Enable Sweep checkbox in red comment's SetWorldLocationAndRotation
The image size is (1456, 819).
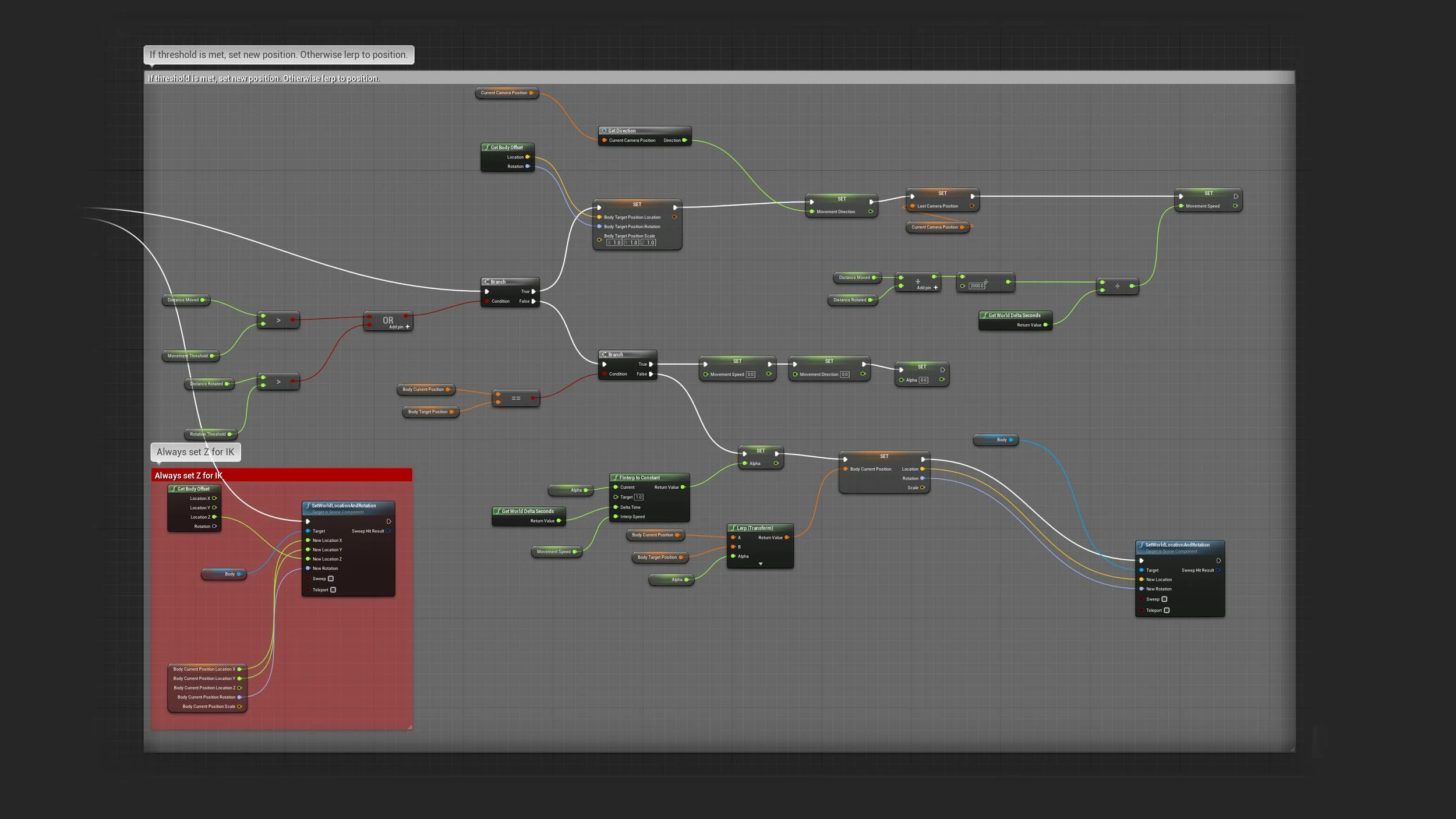331,579
